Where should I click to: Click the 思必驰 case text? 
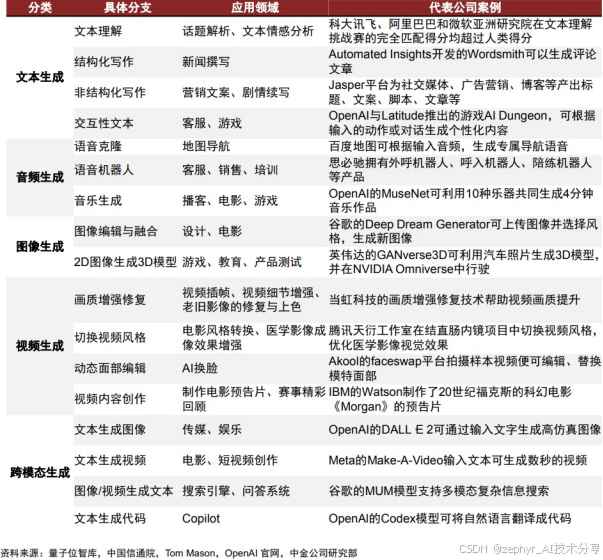tap(460, 170)
